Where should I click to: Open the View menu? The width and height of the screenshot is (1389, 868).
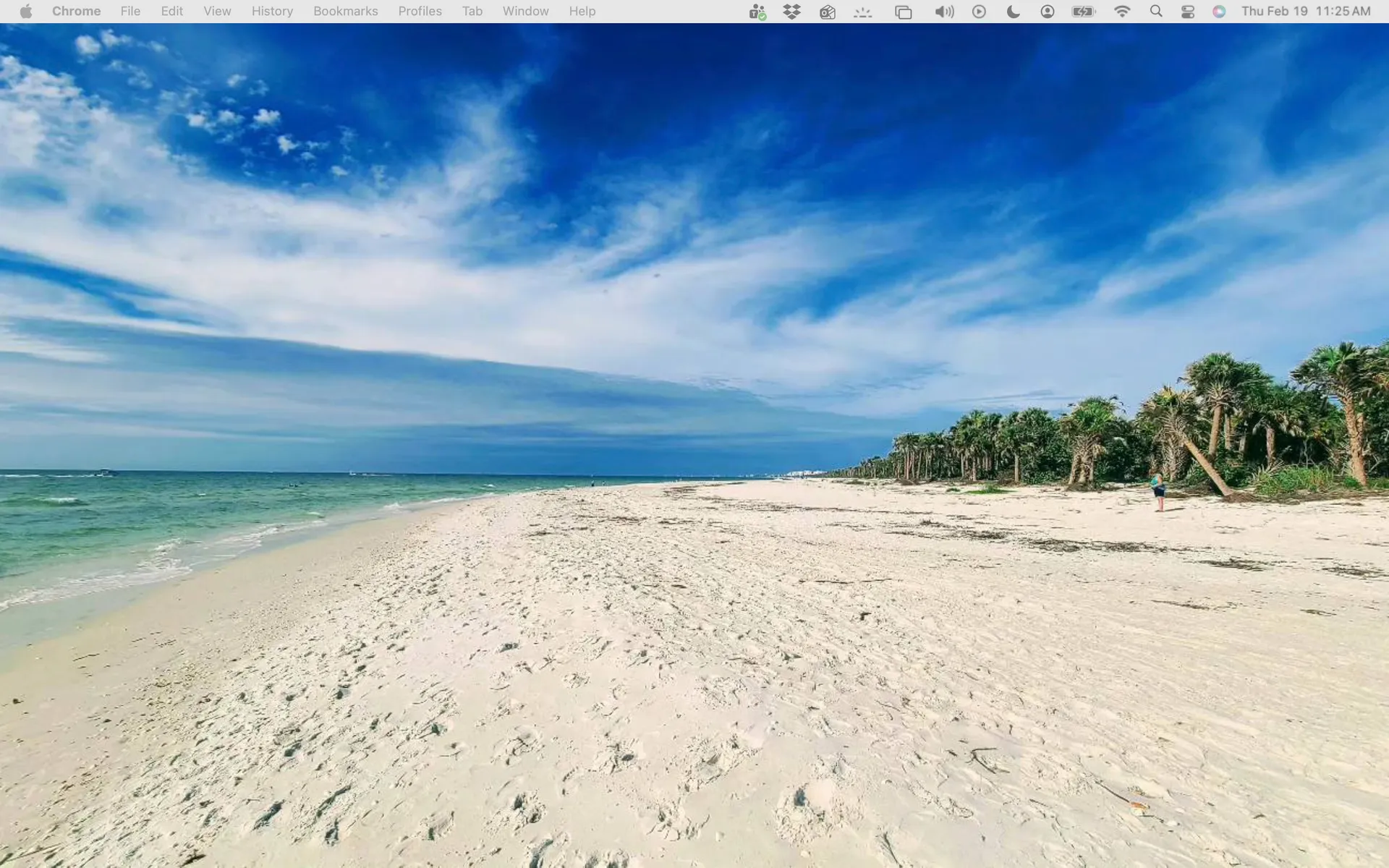coord(217,12)
